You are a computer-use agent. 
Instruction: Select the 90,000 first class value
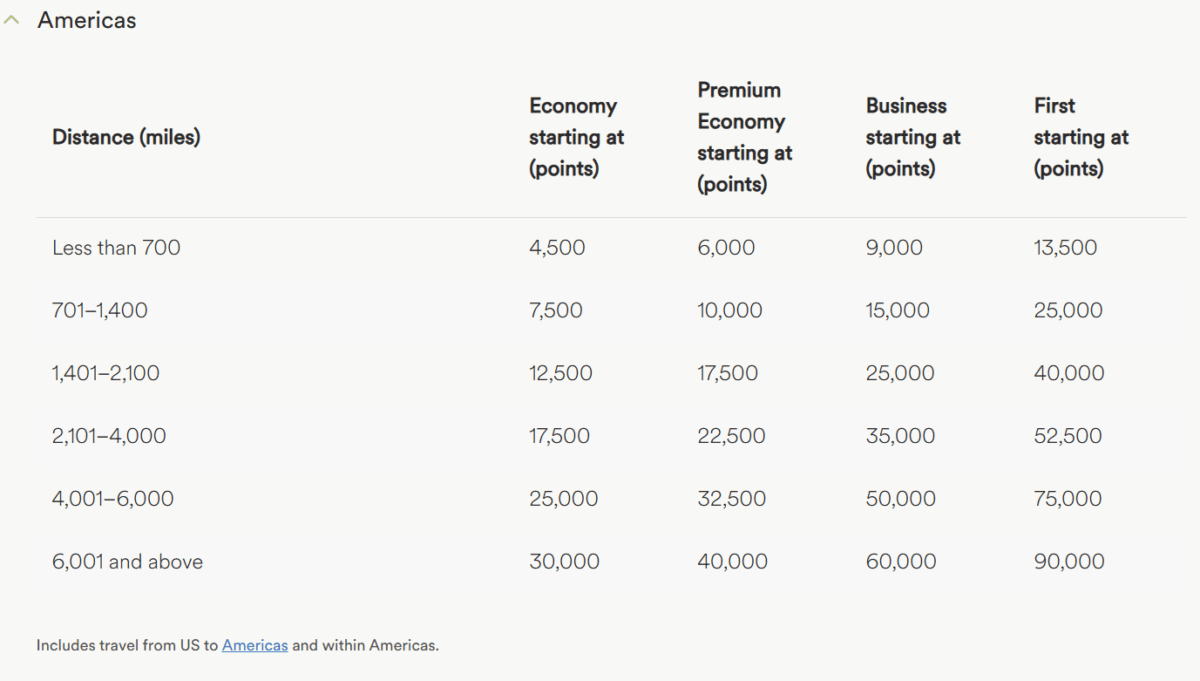pyautogui.click(x=1069, y=561)
